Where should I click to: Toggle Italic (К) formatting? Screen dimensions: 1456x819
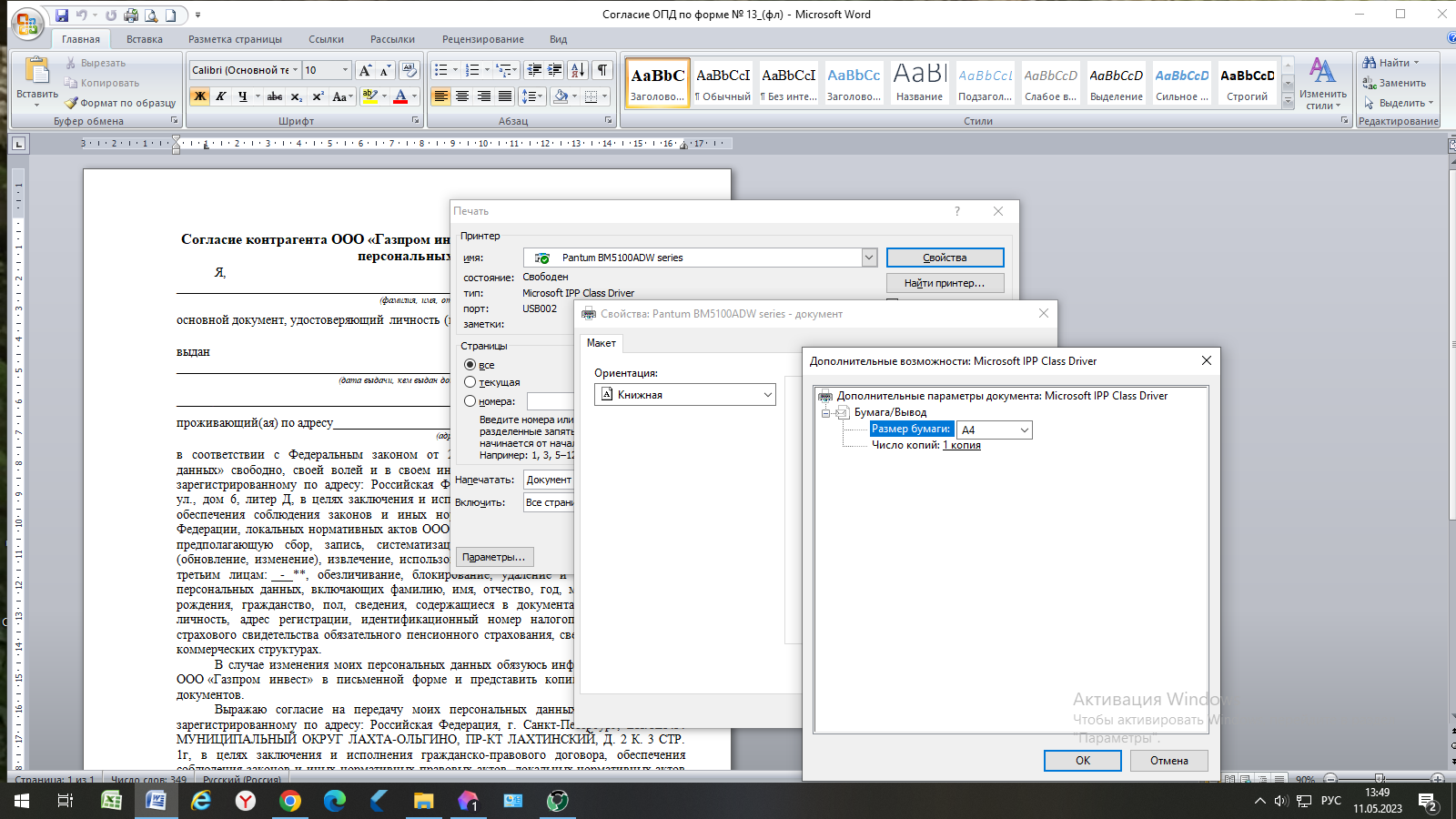221,96
